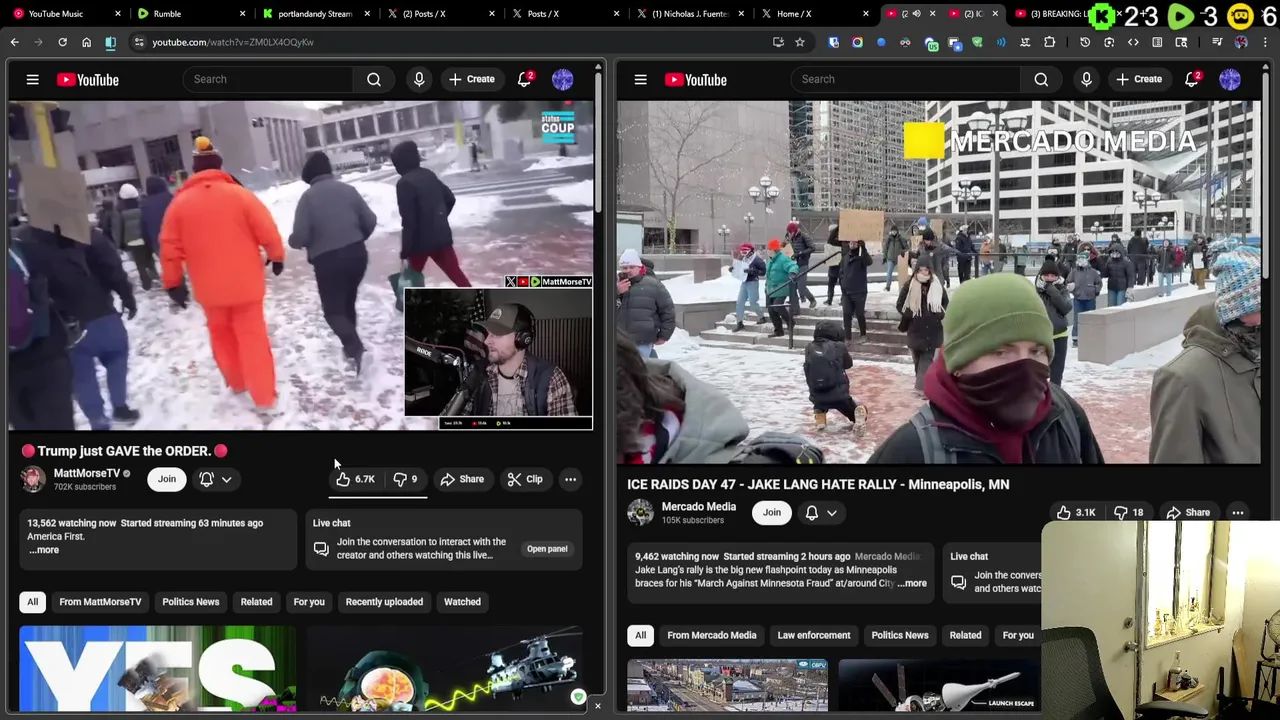Expand Mercado Media description with ...more
This screenshot has height=720, width=1280.
point(912,583)
